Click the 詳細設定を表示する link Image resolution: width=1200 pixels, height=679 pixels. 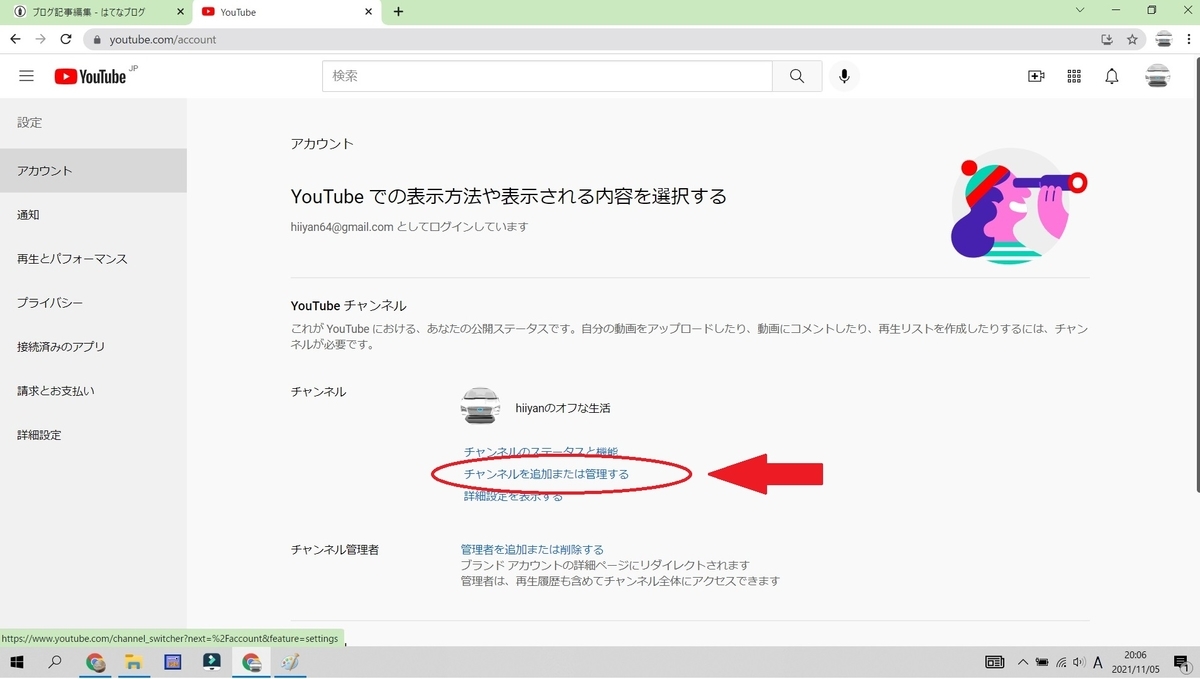pyautogui.click(x=513, y=496)
